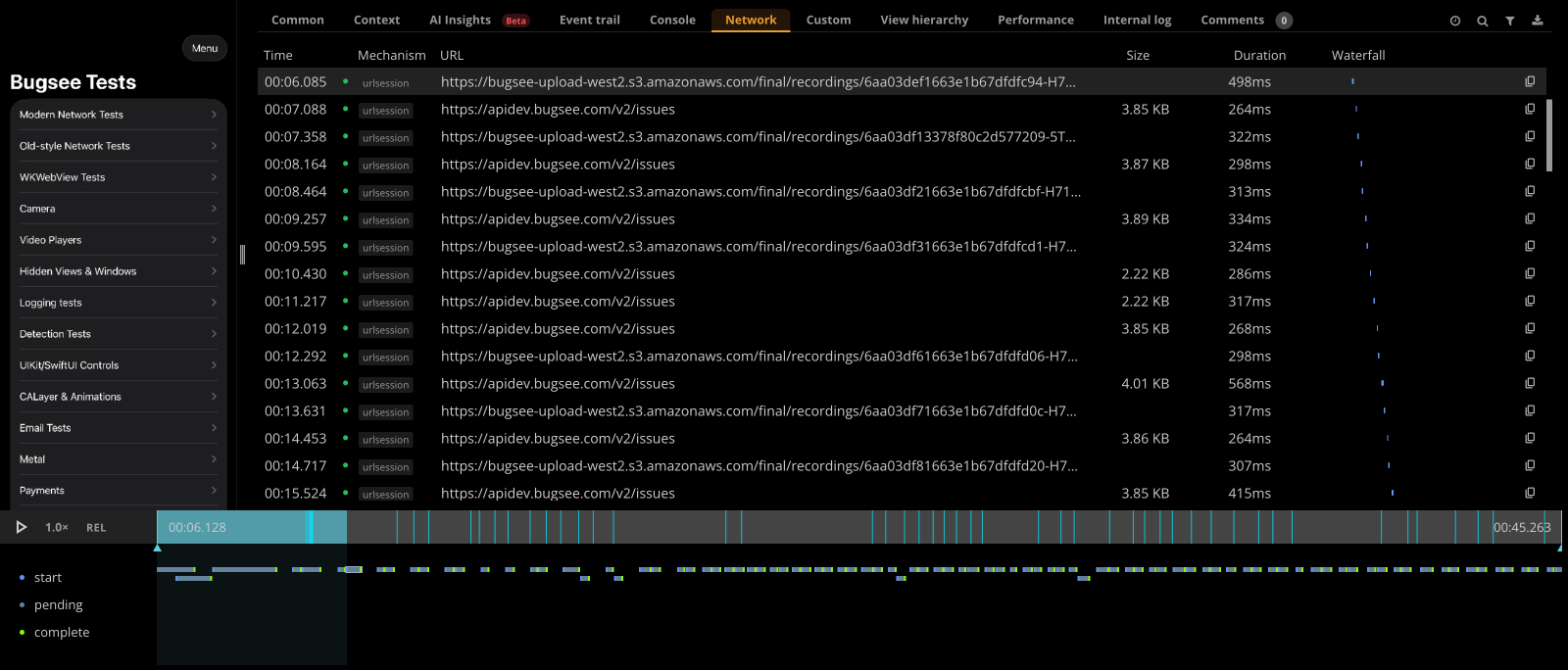The width and height of the screenshot is (1568, 670).
Task: Copy the request at 00:14.453
Action: [1530, 438]
